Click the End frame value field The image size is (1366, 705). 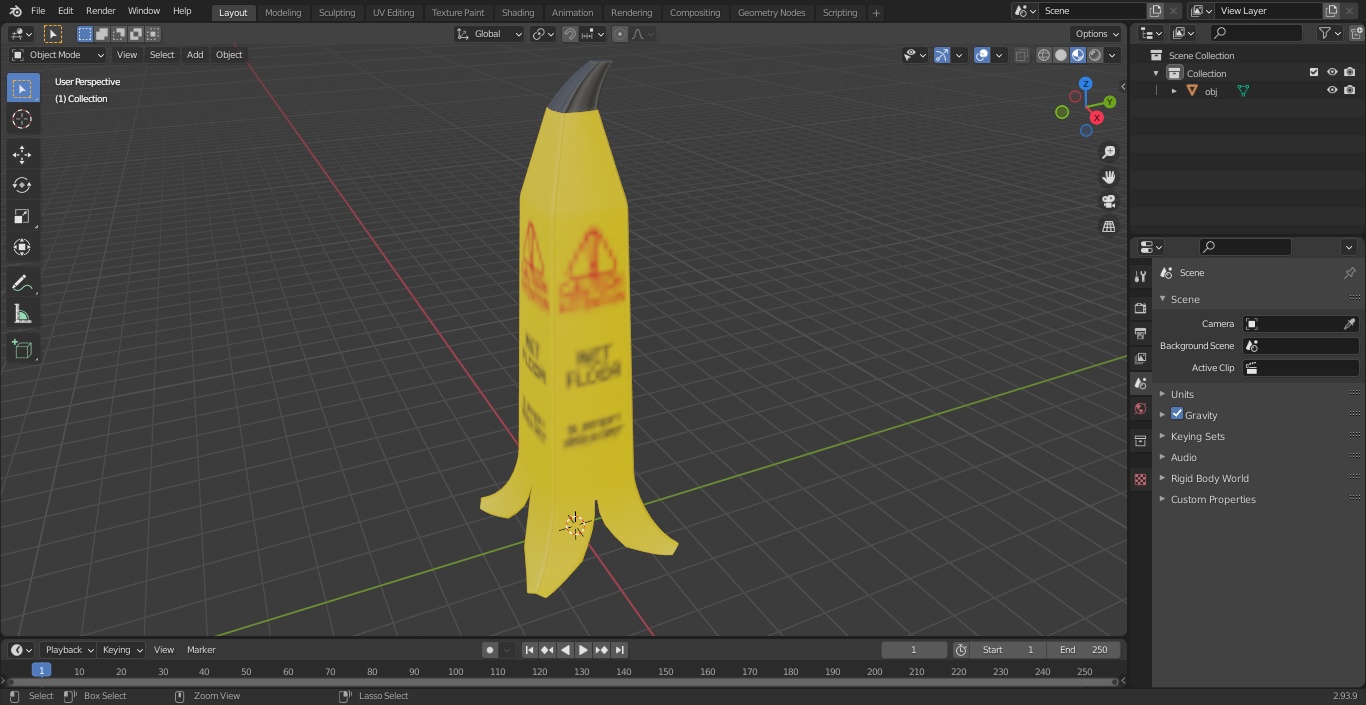pos(1083,650)
